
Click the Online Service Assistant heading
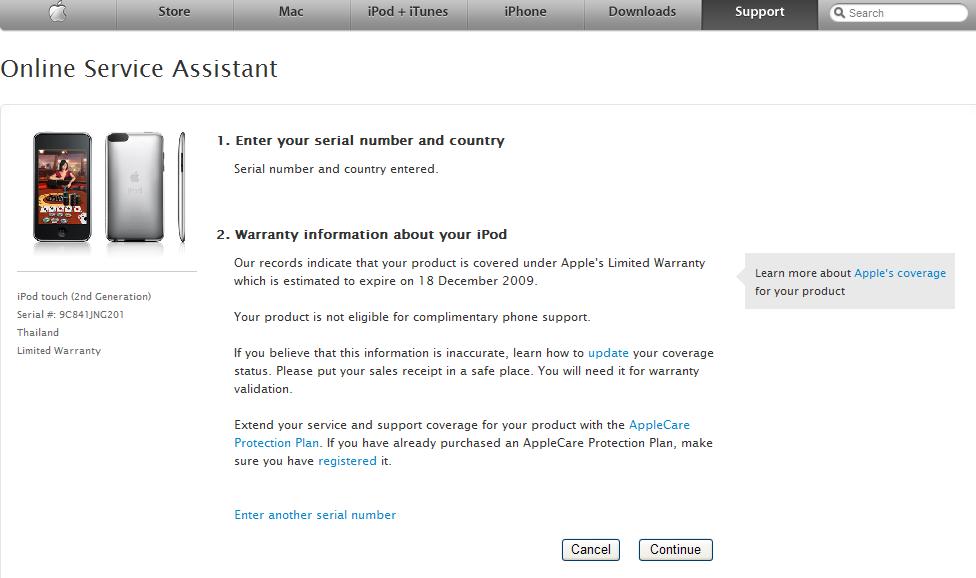[139, 68]
